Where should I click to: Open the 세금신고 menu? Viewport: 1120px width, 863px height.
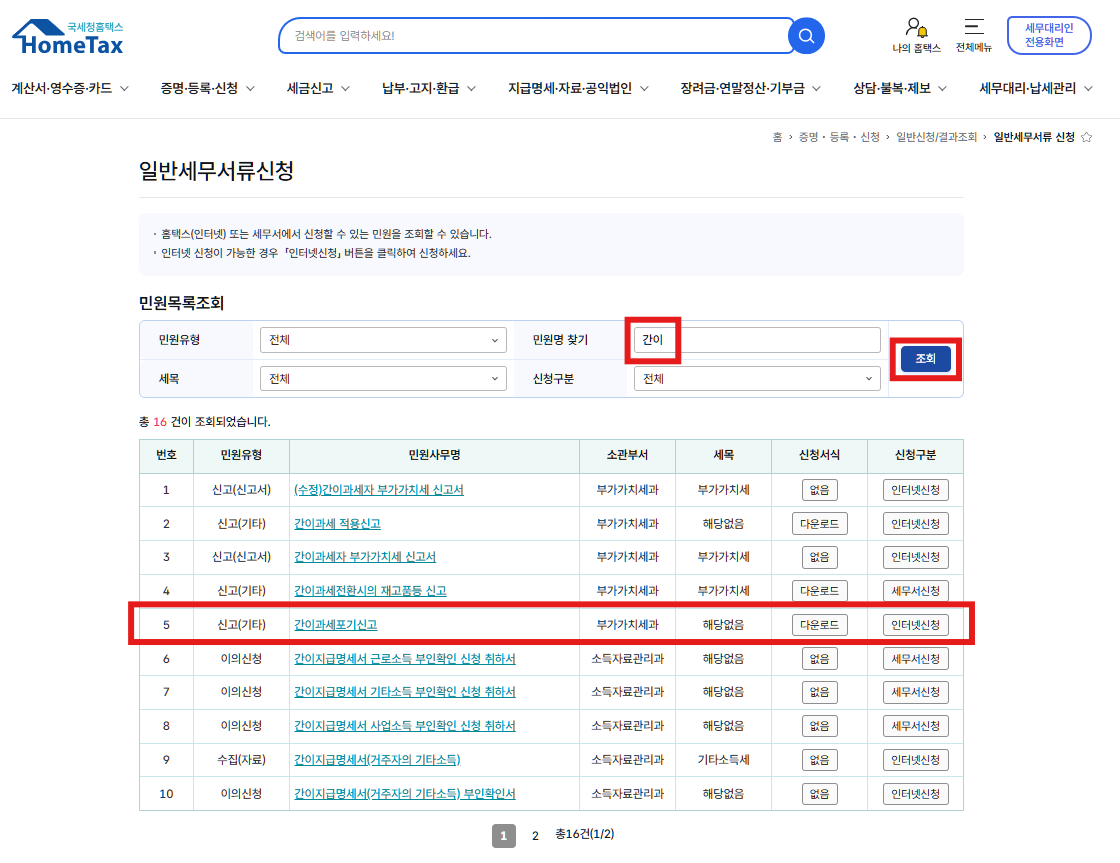(x=318, y=88)
